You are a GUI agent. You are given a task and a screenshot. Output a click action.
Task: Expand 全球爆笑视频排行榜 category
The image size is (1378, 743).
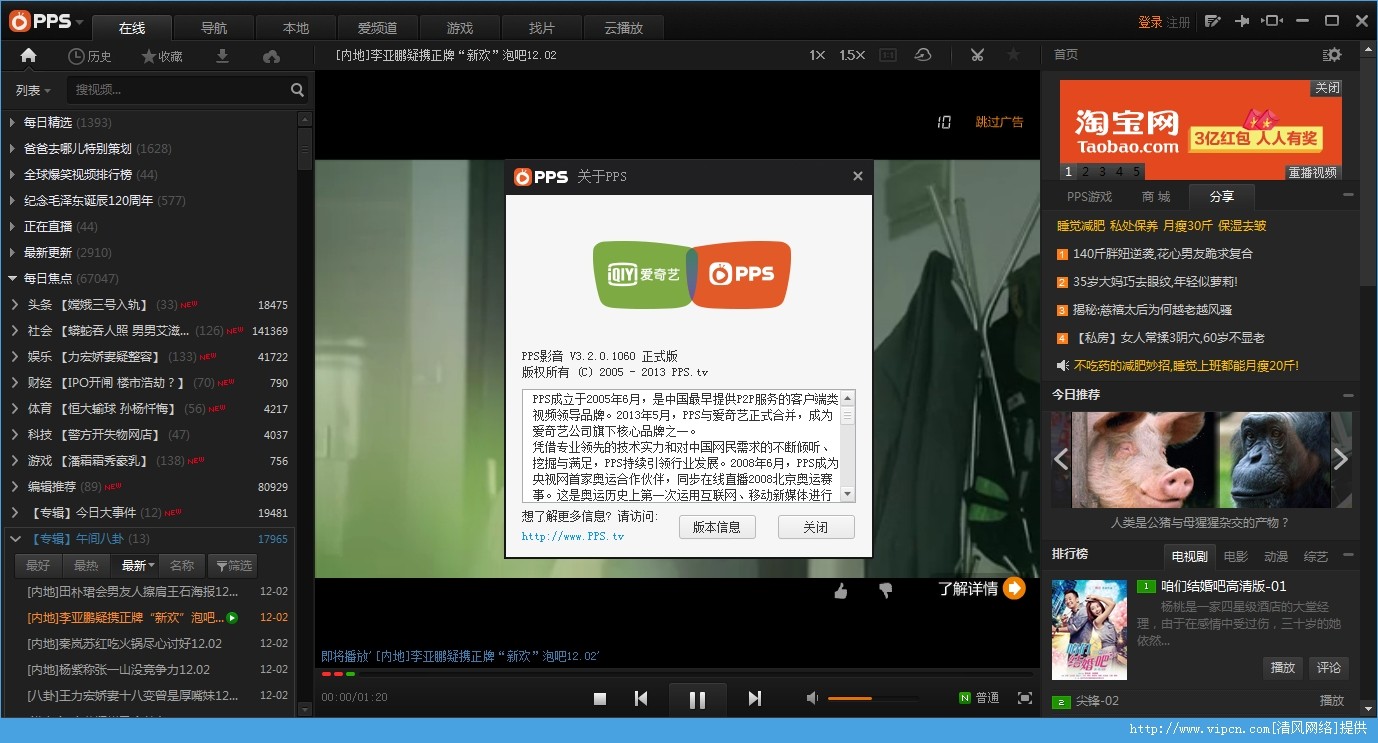click(x=12, y=174)
